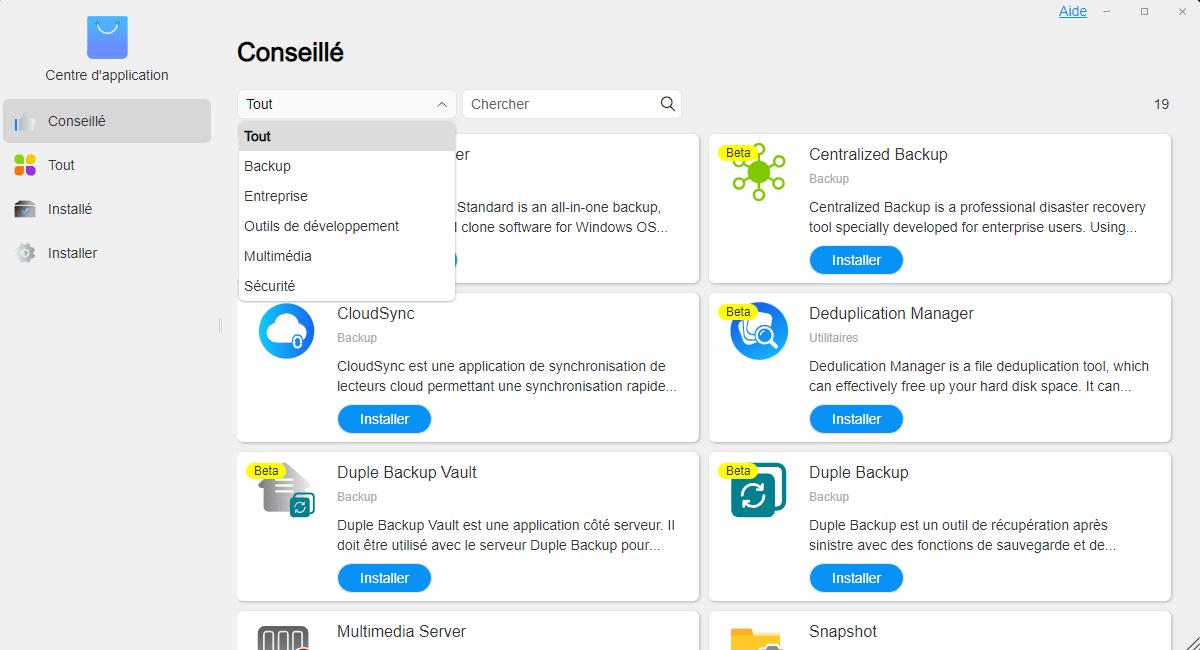The image size is (1200, 650).
Task: Install the Centralized Backup app
Action: [x=856, y=260]
